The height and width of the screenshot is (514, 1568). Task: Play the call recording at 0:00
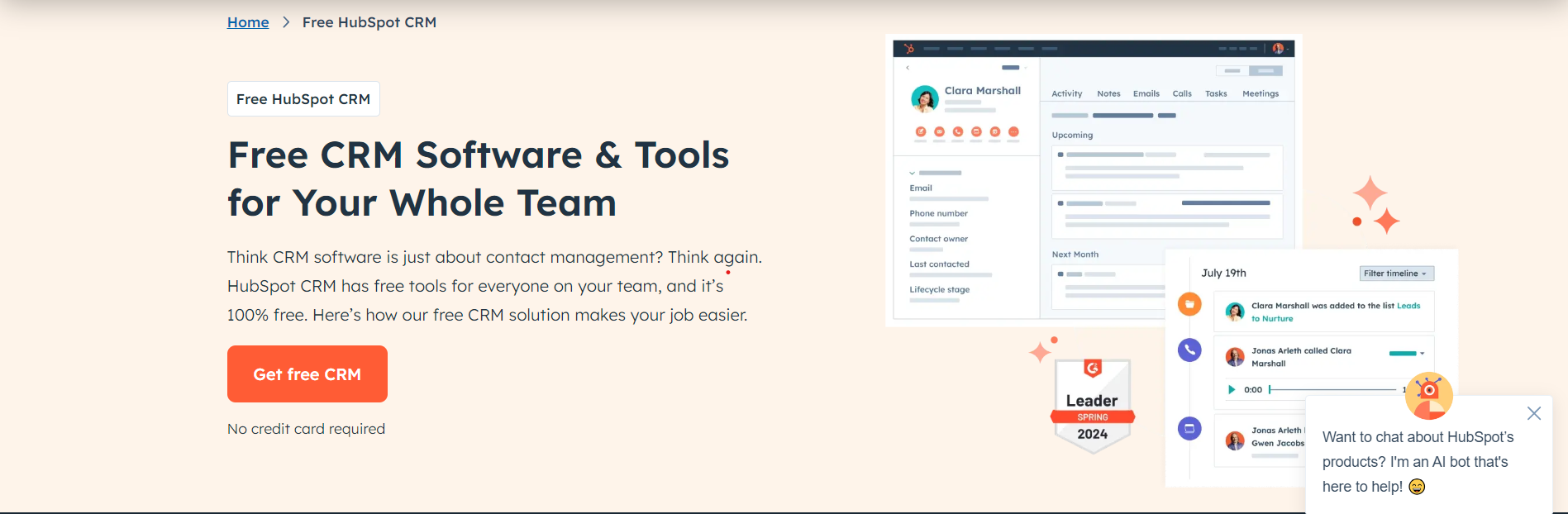click(1232, 389)
